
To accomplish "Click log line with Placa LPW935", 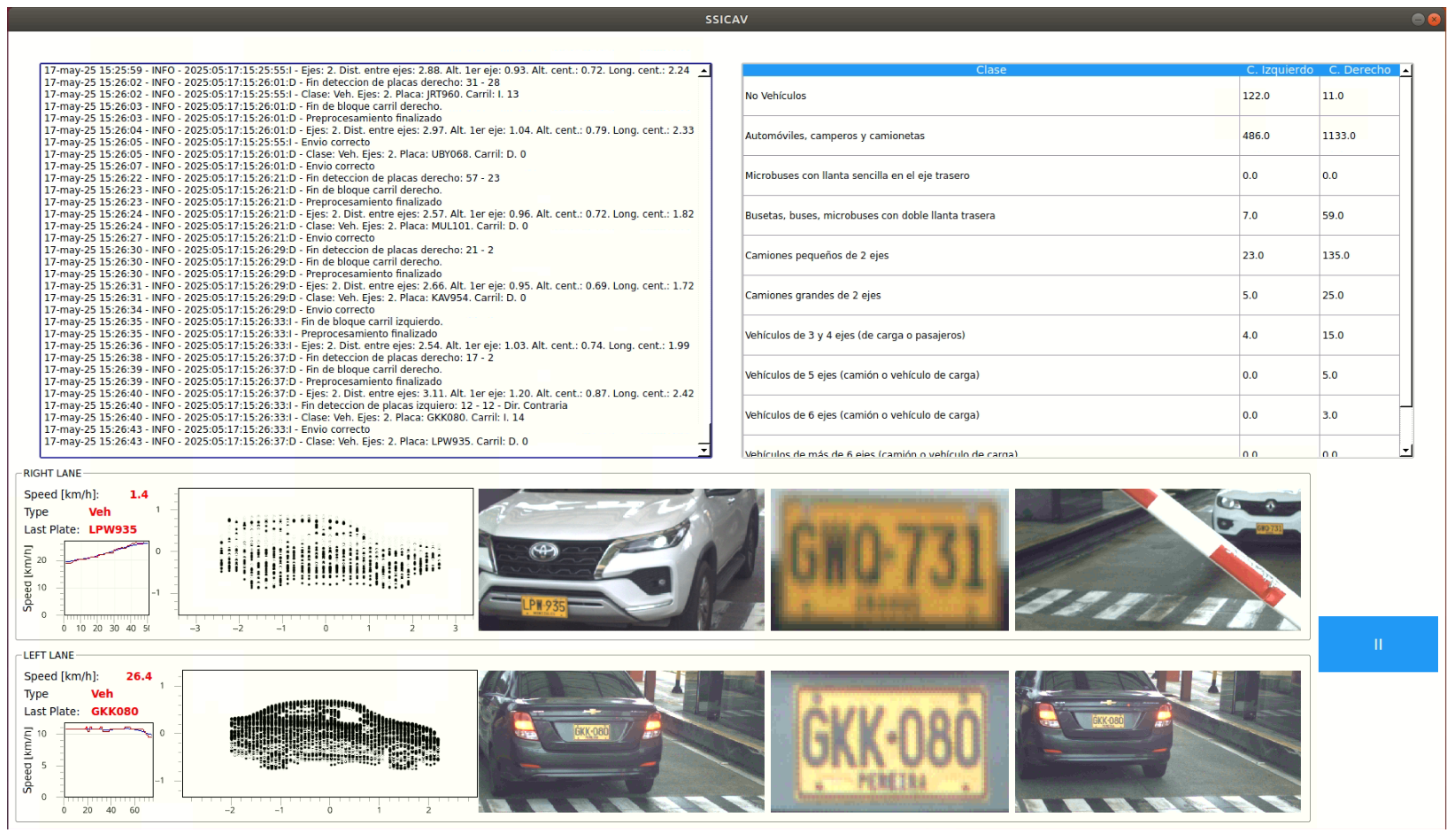I will click(x=286, y=441).
